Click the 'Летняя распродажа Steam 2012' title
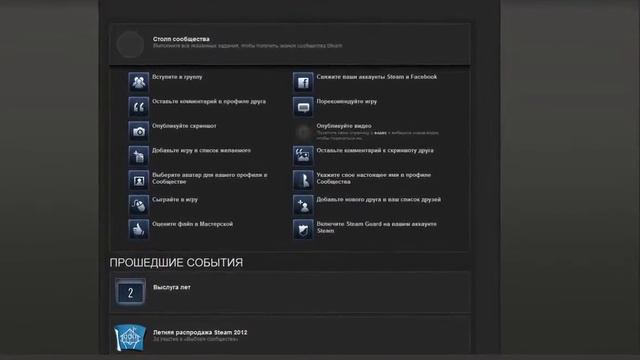640x360 pixels. [200, 332]
